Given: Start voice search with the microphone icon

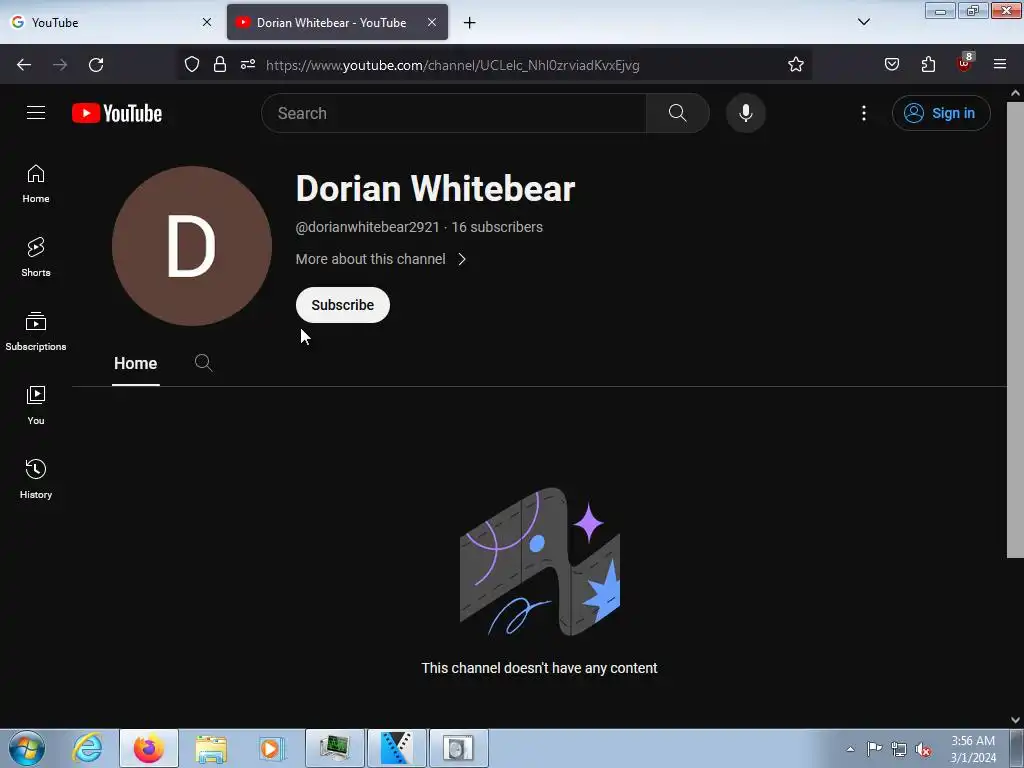Looking at the screenshot, I should (x=745, y=113).
